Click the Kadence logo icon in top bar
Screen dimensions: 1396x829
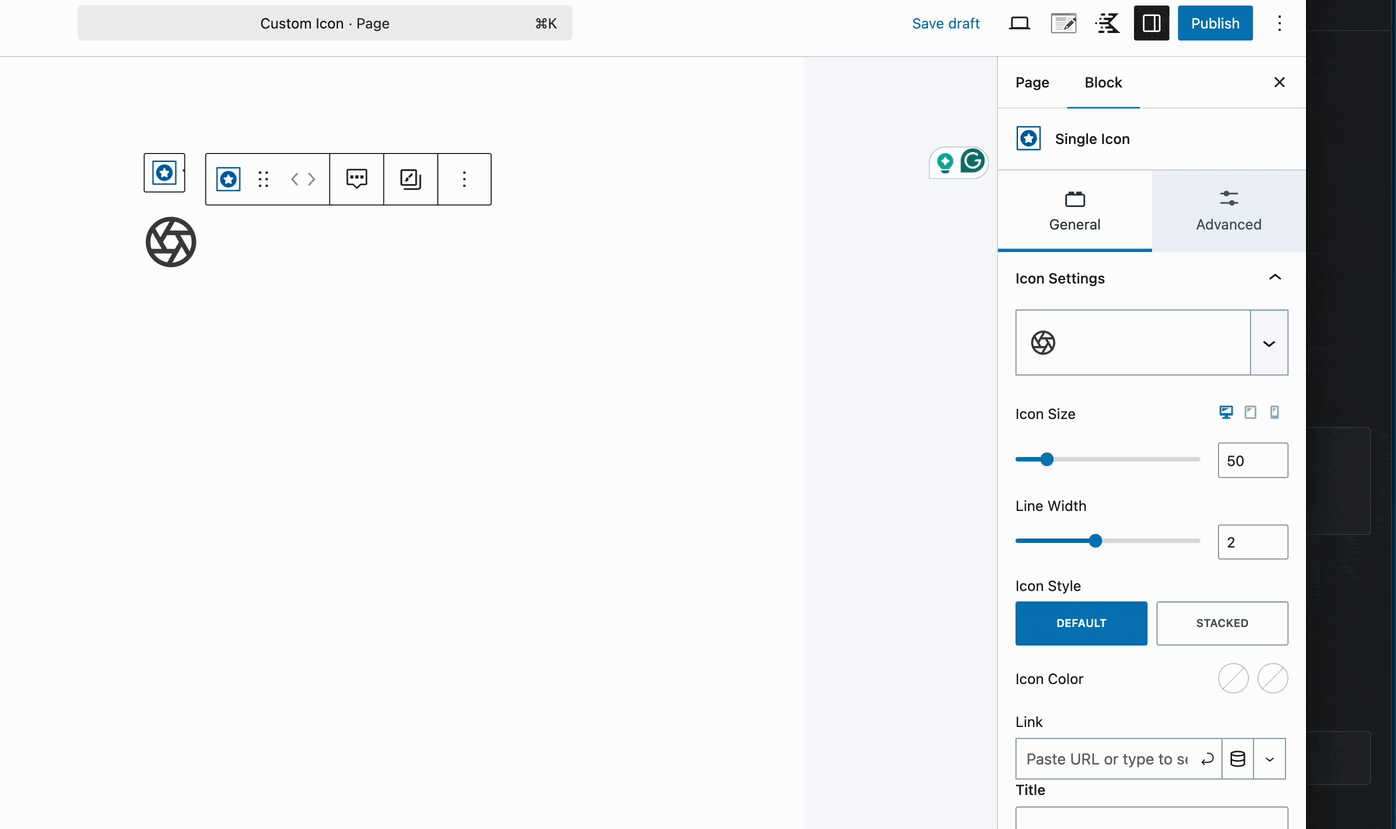1107,22
